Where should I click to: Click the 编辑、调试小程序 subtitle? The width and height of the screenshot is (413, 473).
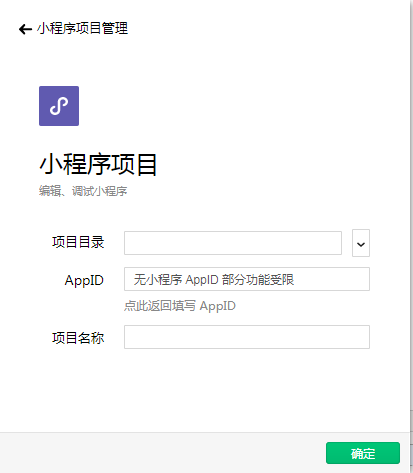coord(83,191)
